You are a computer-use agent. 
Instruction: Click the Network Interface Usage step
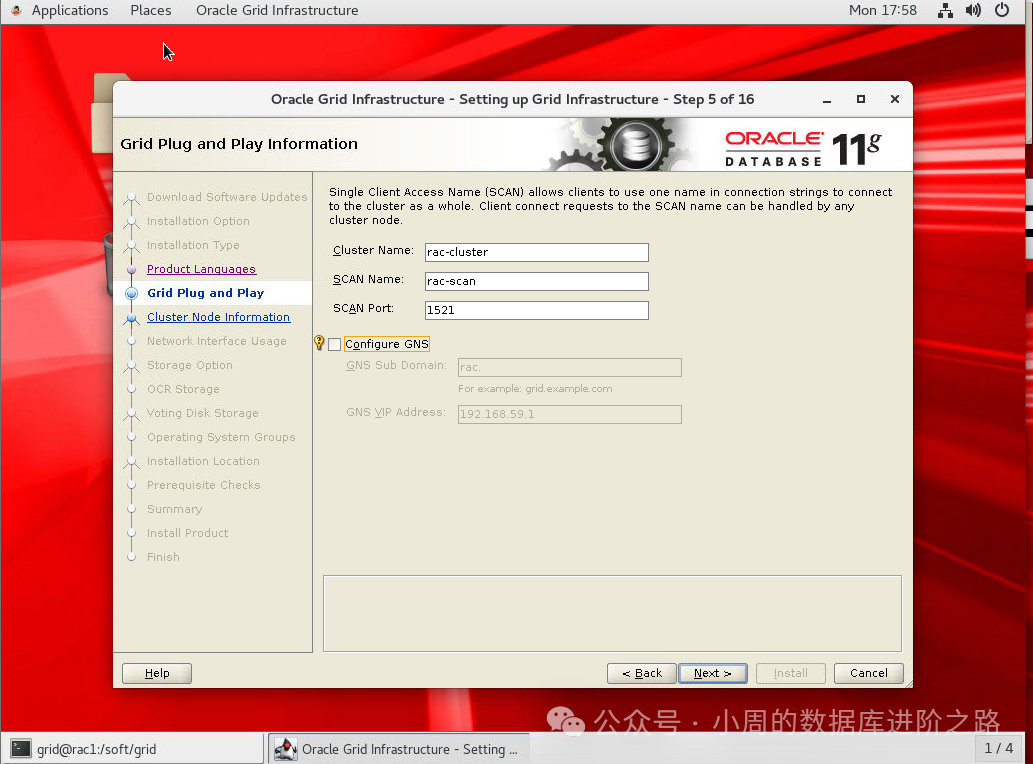click(x=217, y=341)
